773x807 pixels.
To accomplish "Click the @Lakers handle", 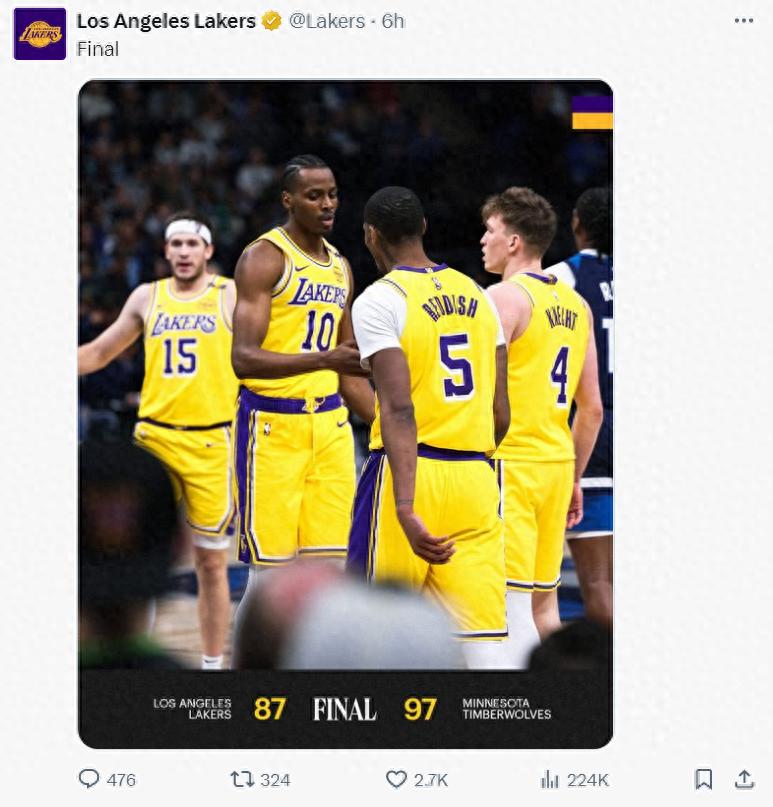I will point(327,21).
